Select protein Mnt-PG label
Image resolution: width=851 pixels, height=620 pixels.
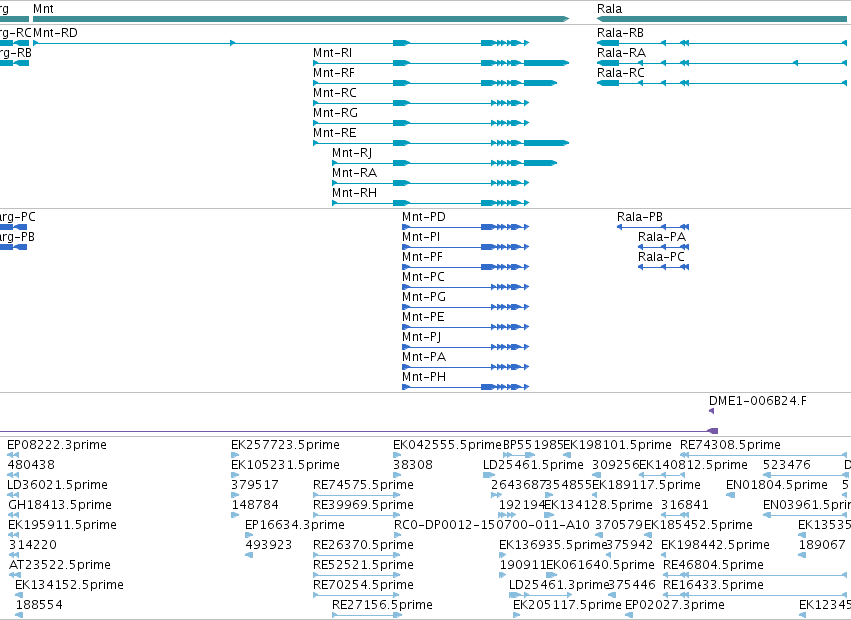click(424, 297)
